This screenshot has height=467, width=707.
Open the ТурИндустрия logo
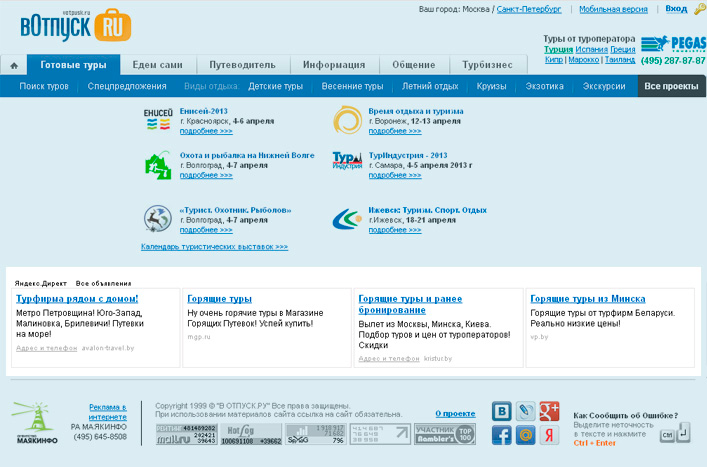coord(347,160)
